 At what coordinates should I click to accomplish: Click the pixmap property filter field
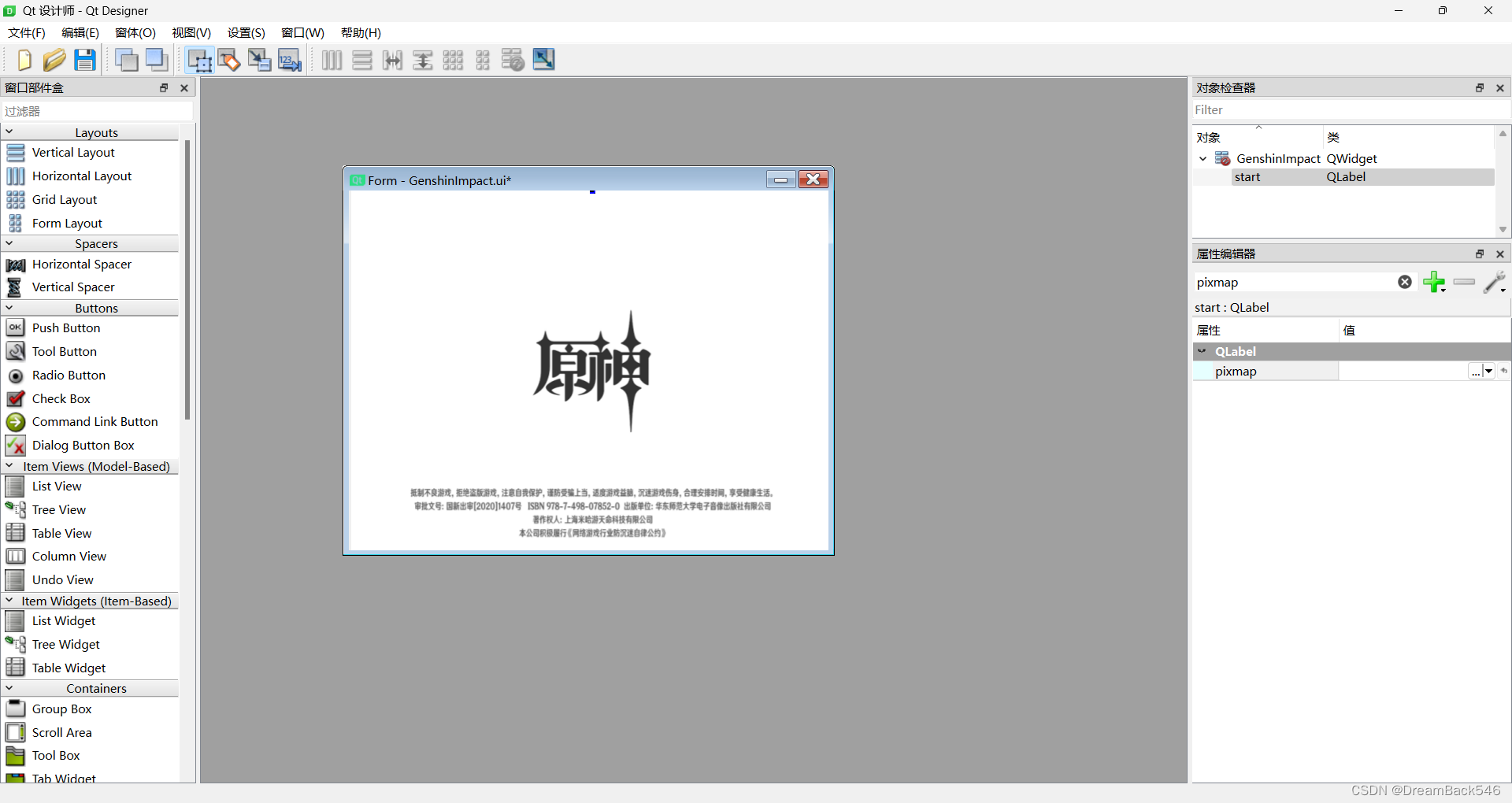pos(1295,282)
